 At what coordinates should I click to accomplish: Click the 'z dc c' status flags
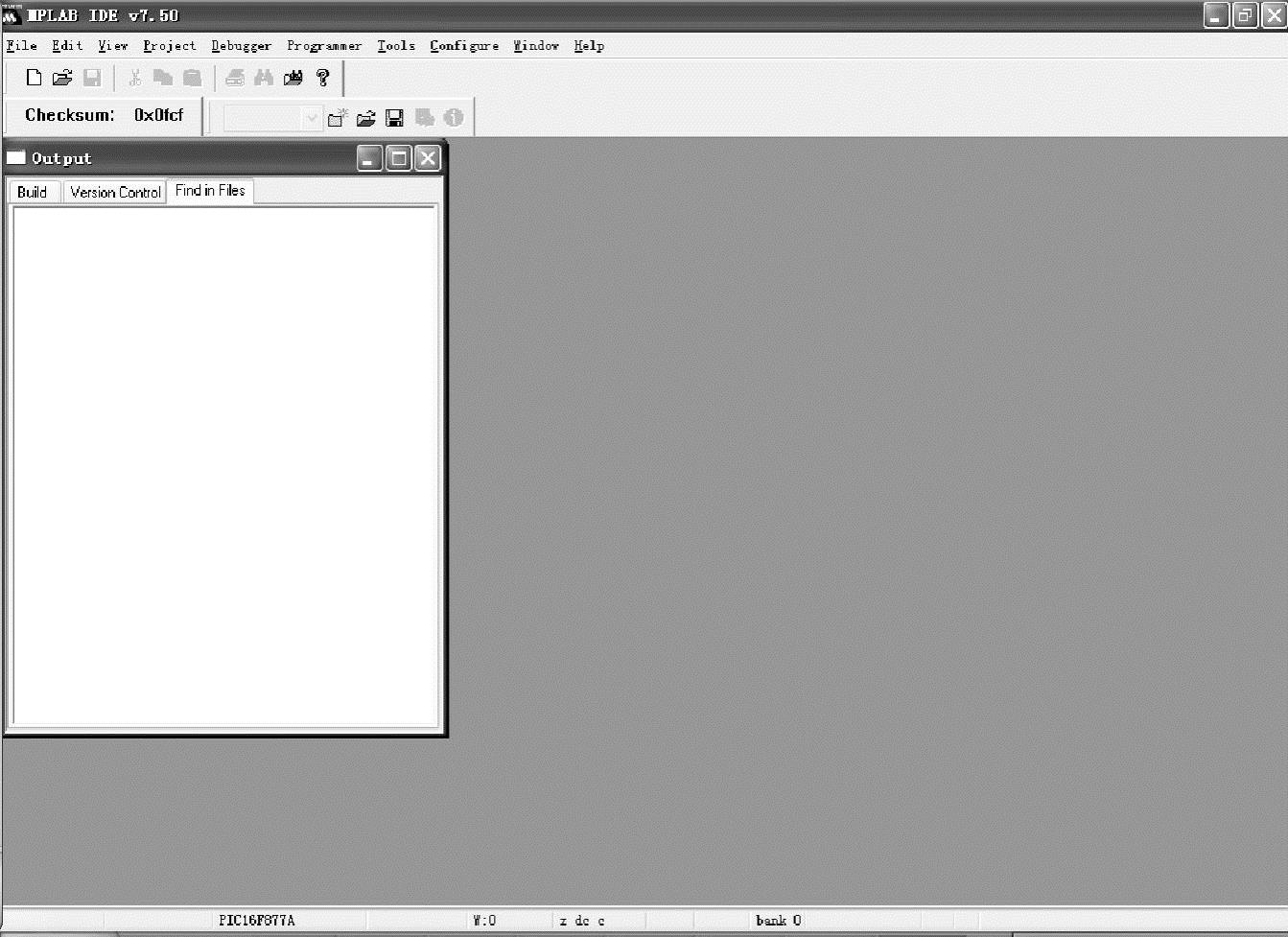coord(582,921)
